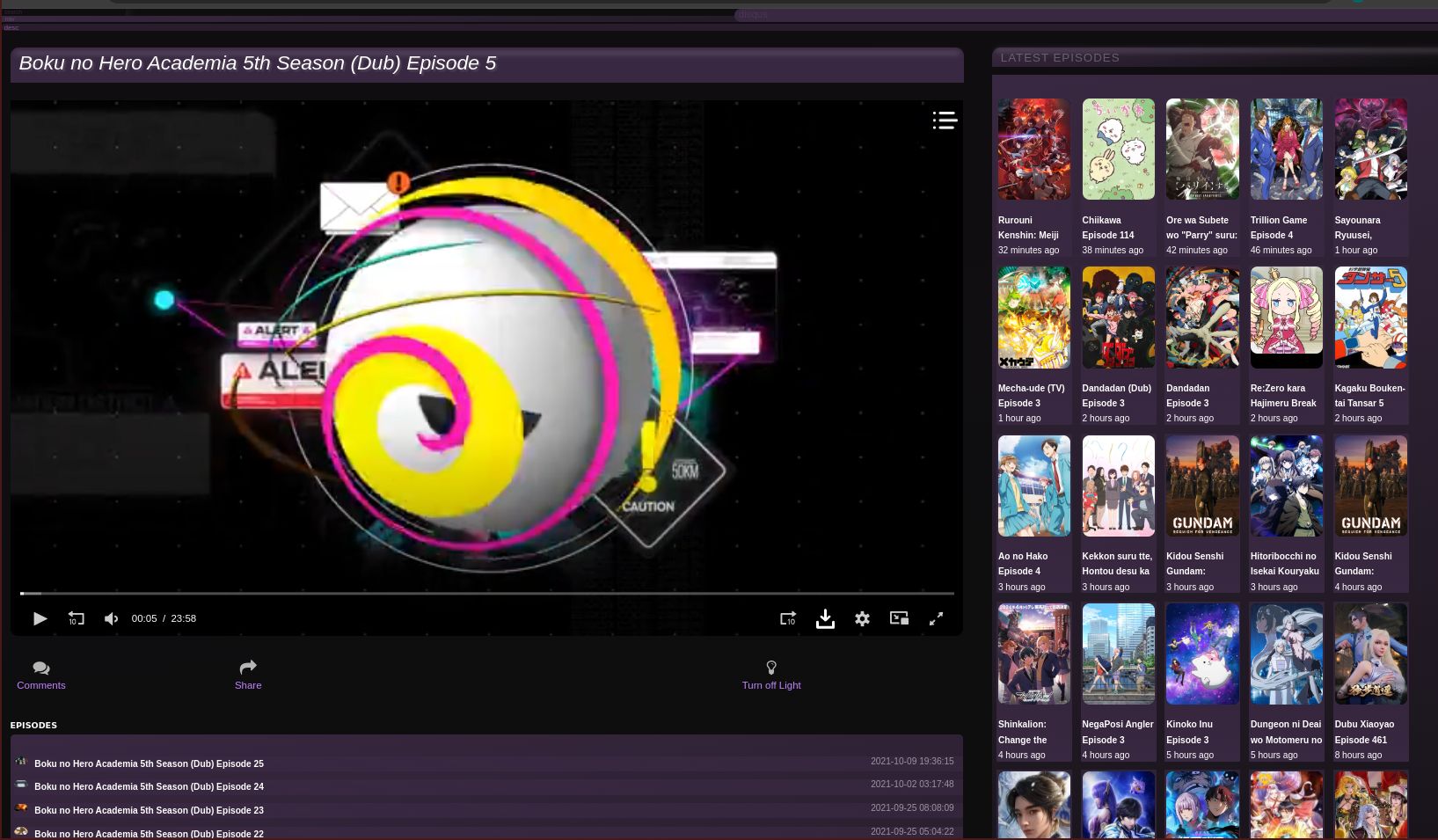This screenshot has width=1438, height=840.
Task: Click the LATEST EPISODES header
Action: click(x=1060, y=57)
